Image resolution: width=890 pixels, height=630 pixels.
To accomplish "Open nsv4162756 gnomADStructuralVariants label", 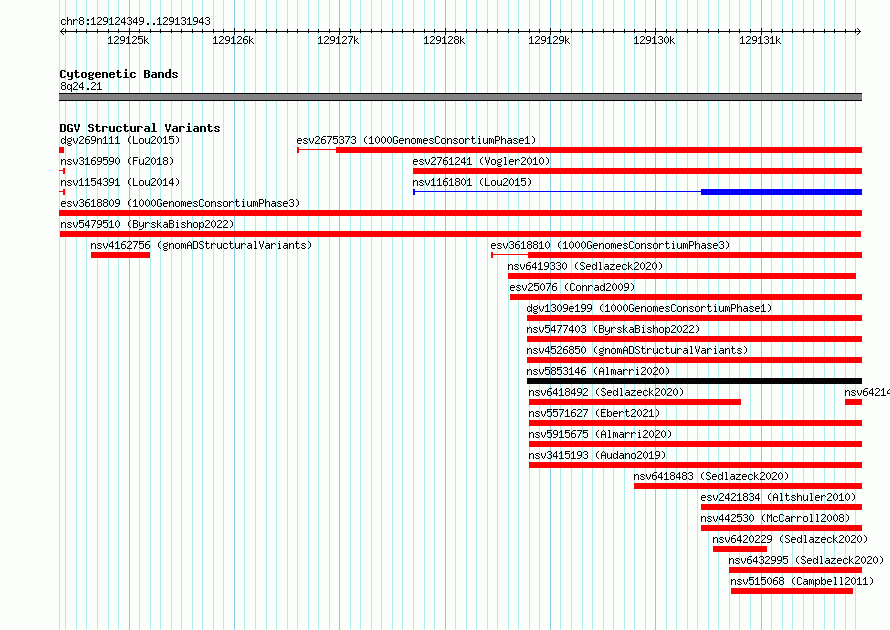I will 201,245.
